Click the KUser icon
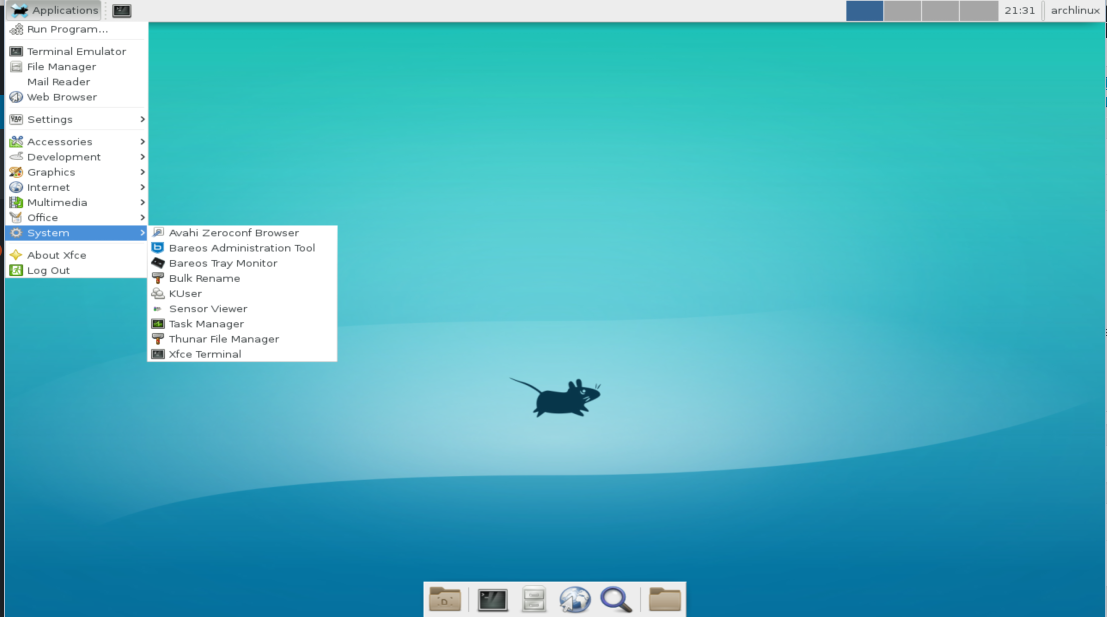 point(158,294)
